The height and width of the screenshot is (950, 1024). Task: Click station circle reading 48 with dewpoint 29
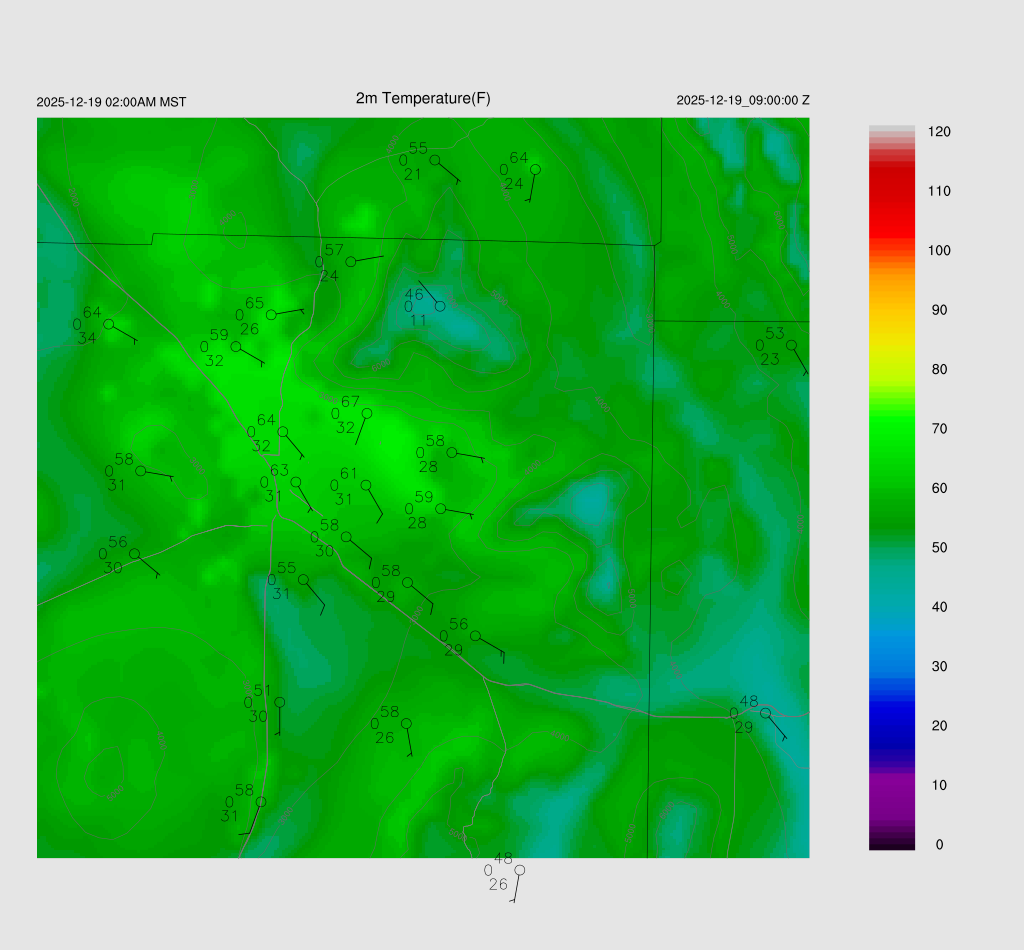coord(765,713)
